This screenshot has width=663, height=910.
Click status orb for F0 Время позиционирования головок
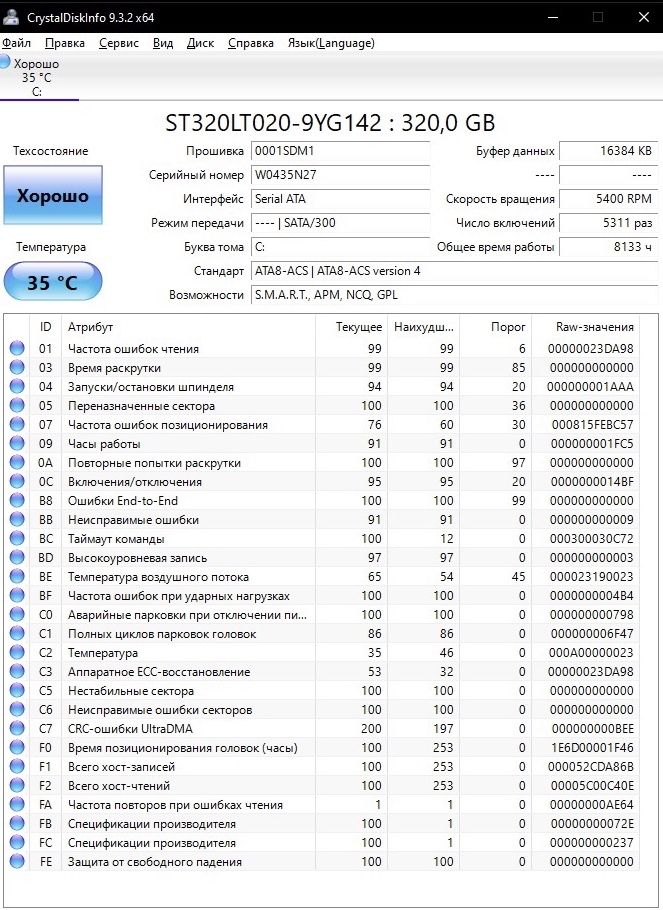[x=17, y=748]
